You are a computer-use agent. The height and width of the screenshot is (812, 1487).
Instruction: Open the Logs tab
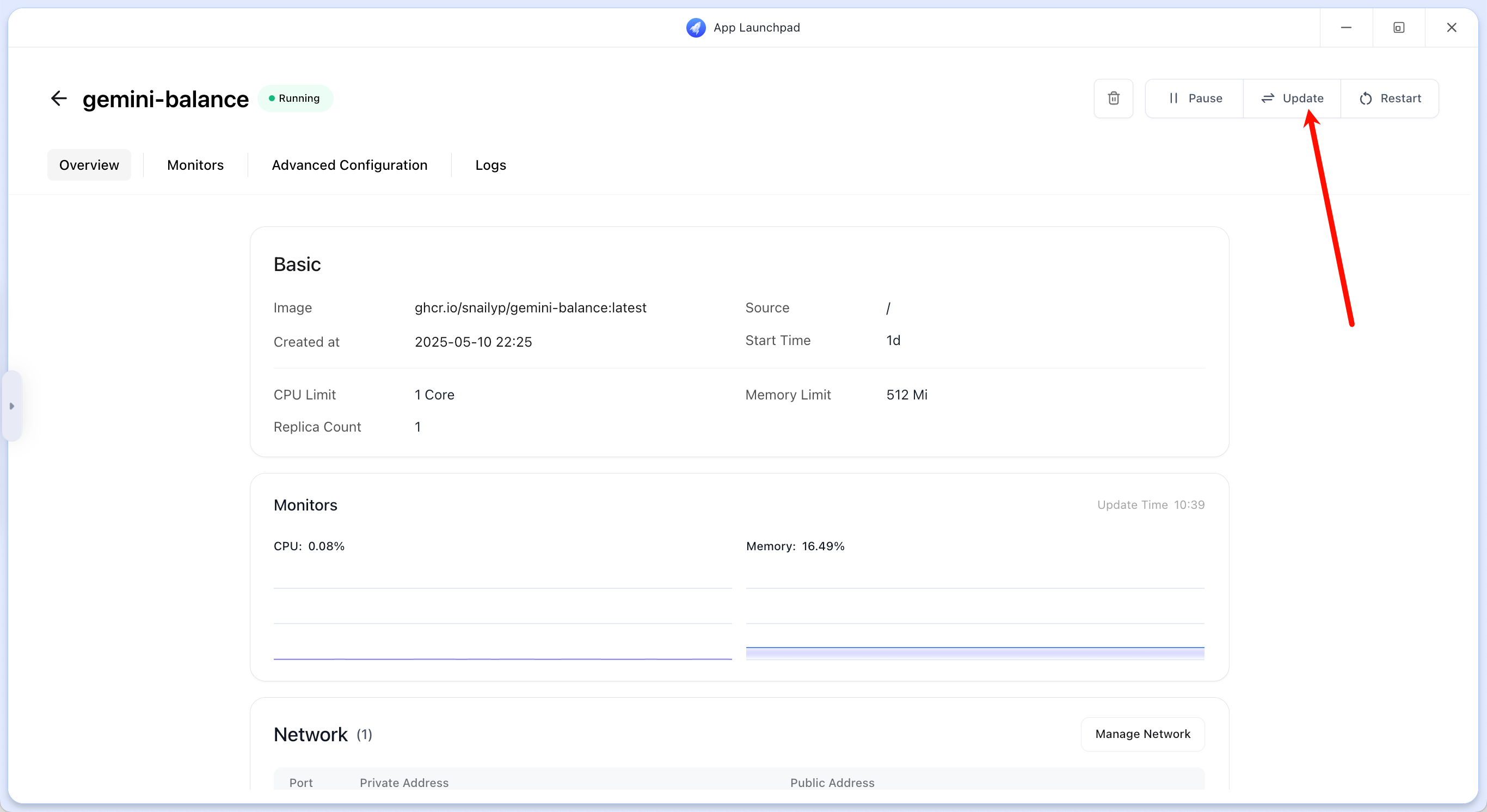[490, 165]
